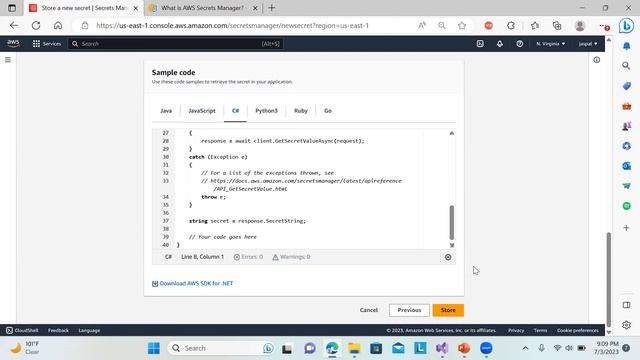The width and height of the screenshot is (640, 360).
Task: Open Read aloud icon in address bar
Action: 422,26
